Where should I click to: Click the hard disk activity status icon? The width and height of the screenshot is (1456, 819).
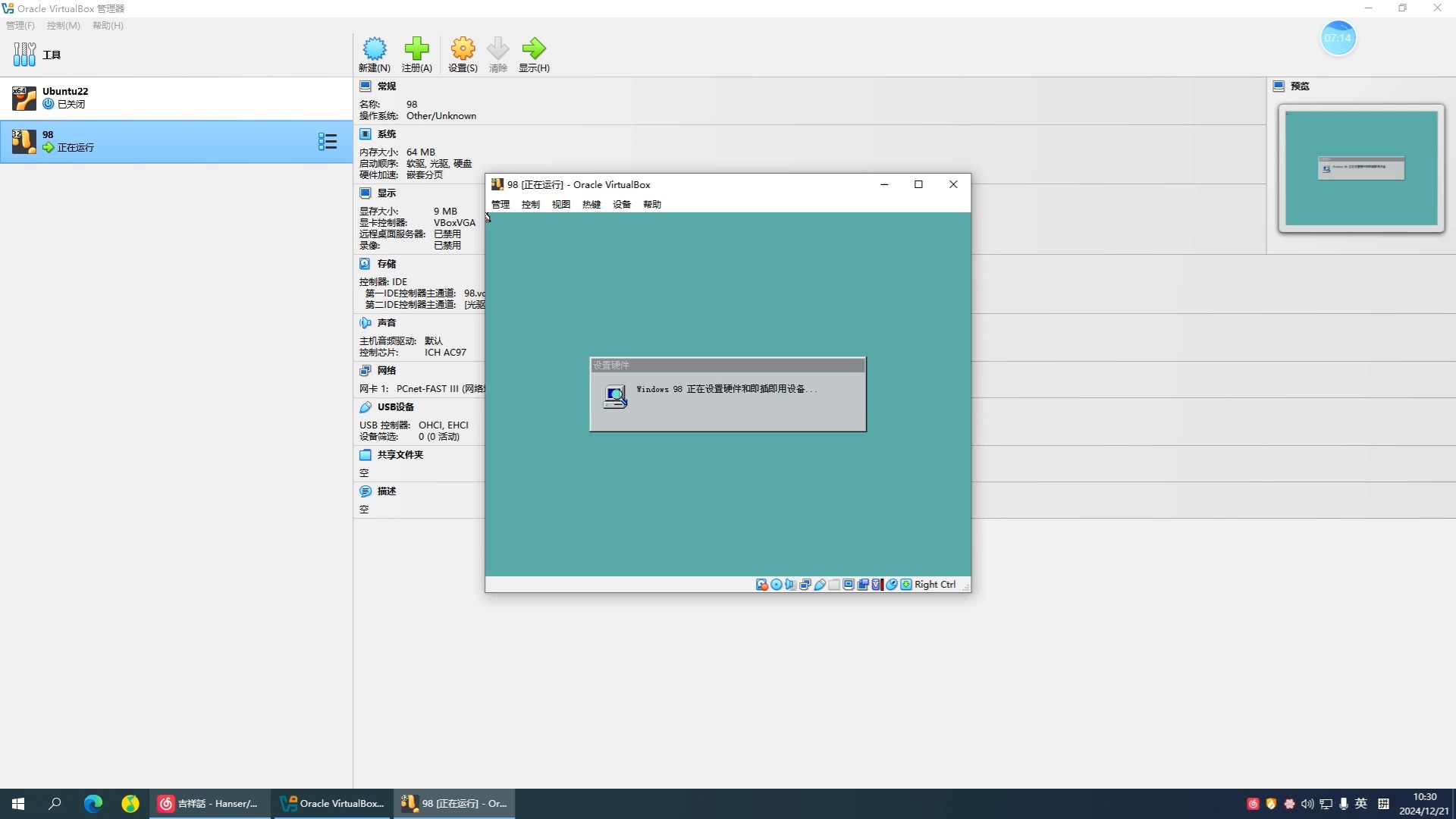(x=762, y=585)
